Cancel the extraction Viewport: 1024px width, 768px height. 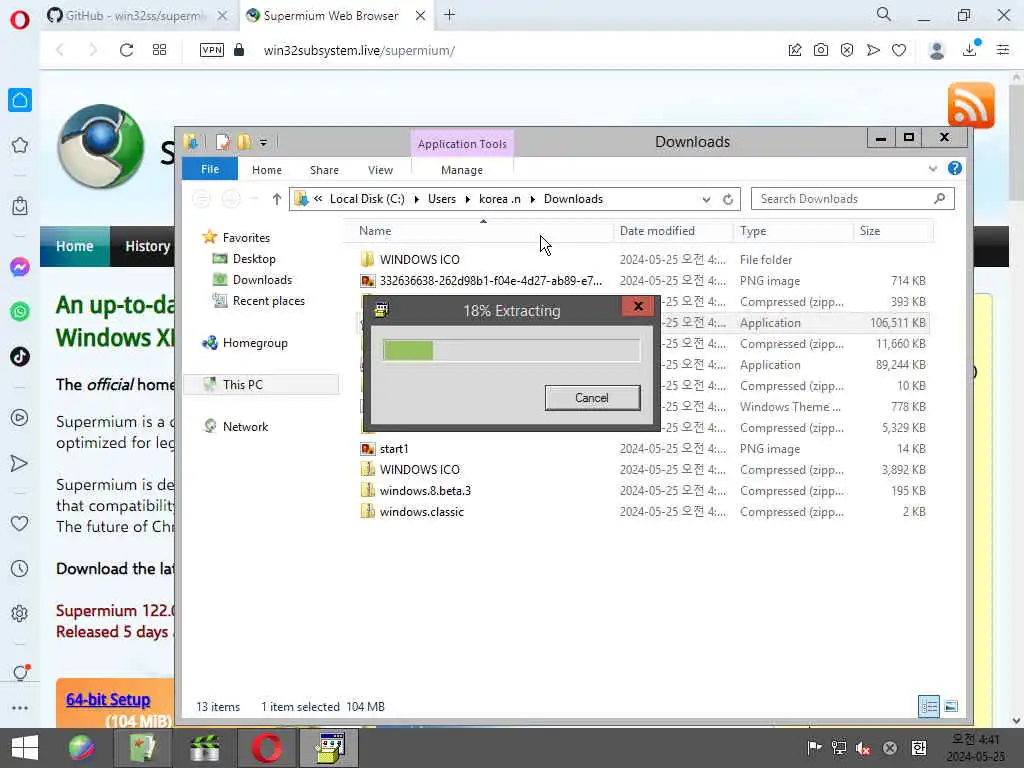click(x=592, y=398)
